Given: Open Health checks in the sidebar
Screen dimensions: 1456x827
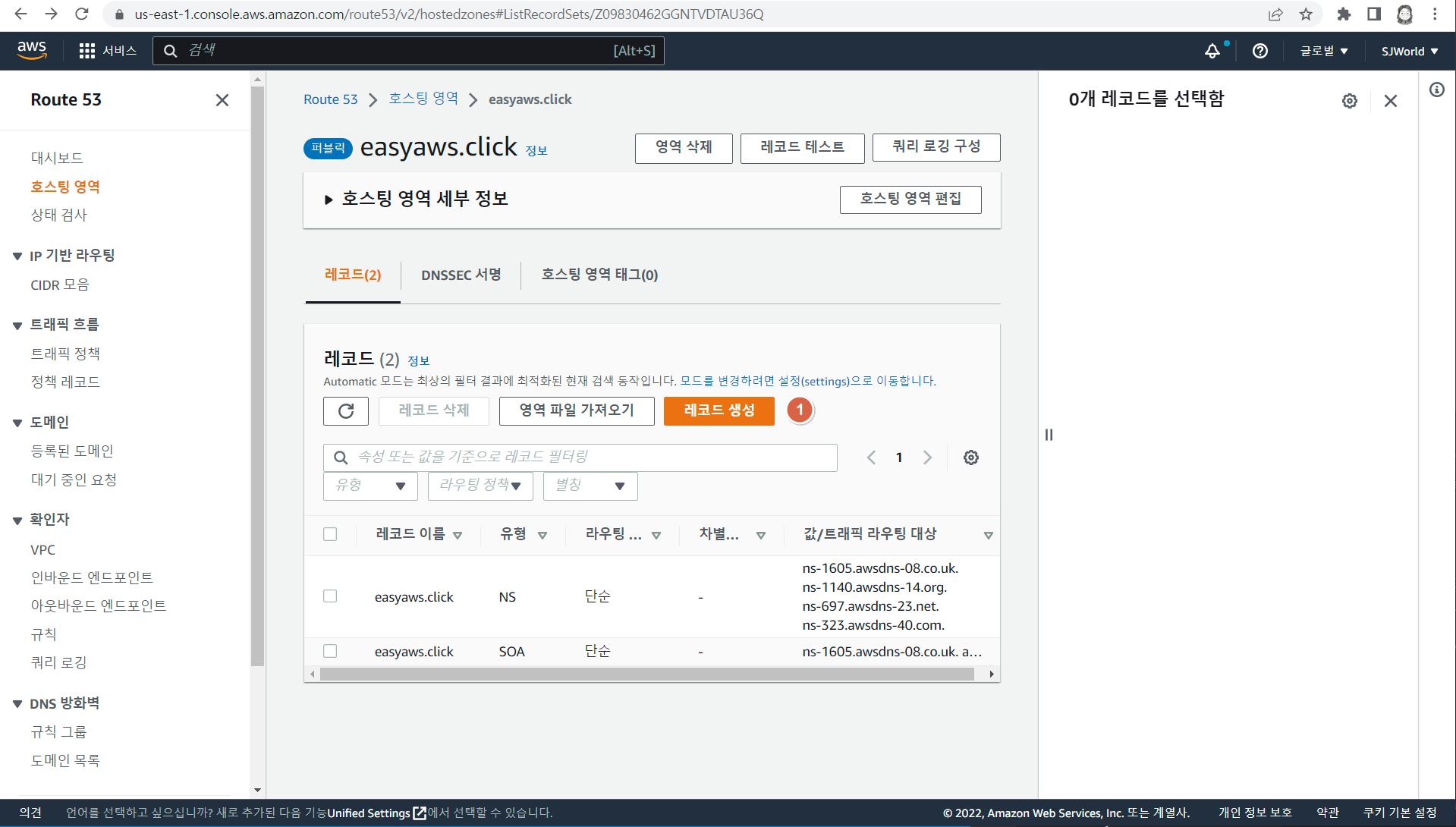Looking at the screenshot, I should click(x=58, y=215).
